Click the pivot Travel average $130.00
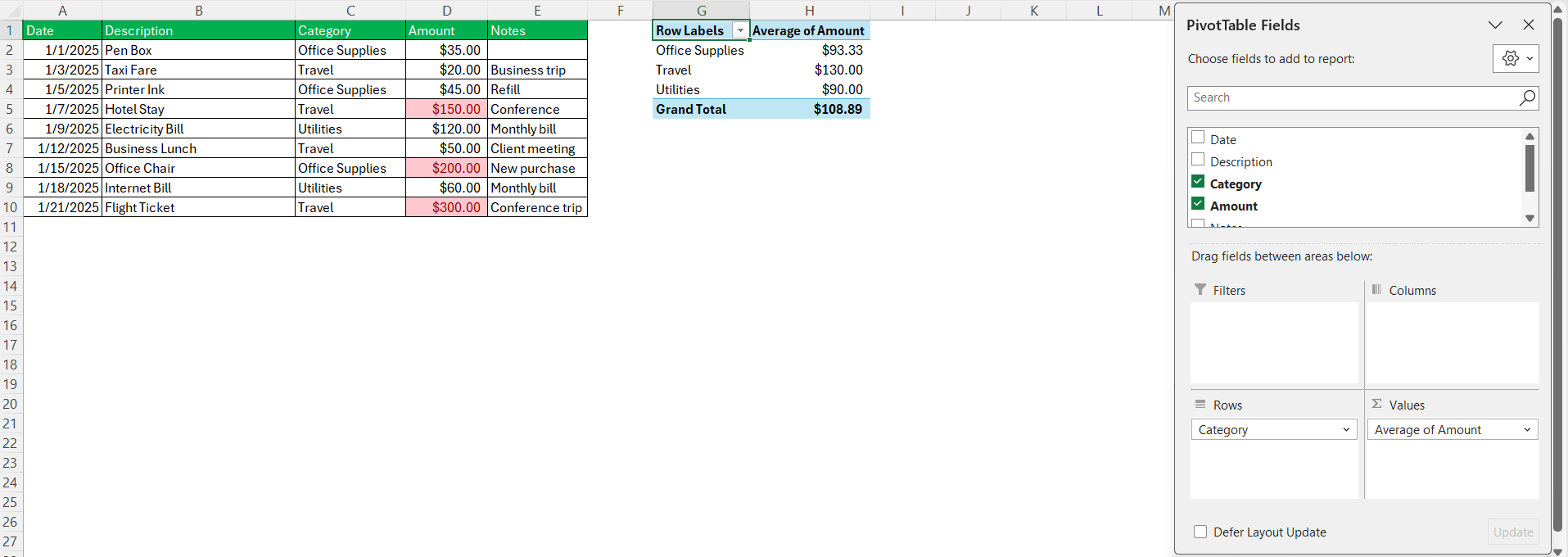 (809, 70)
